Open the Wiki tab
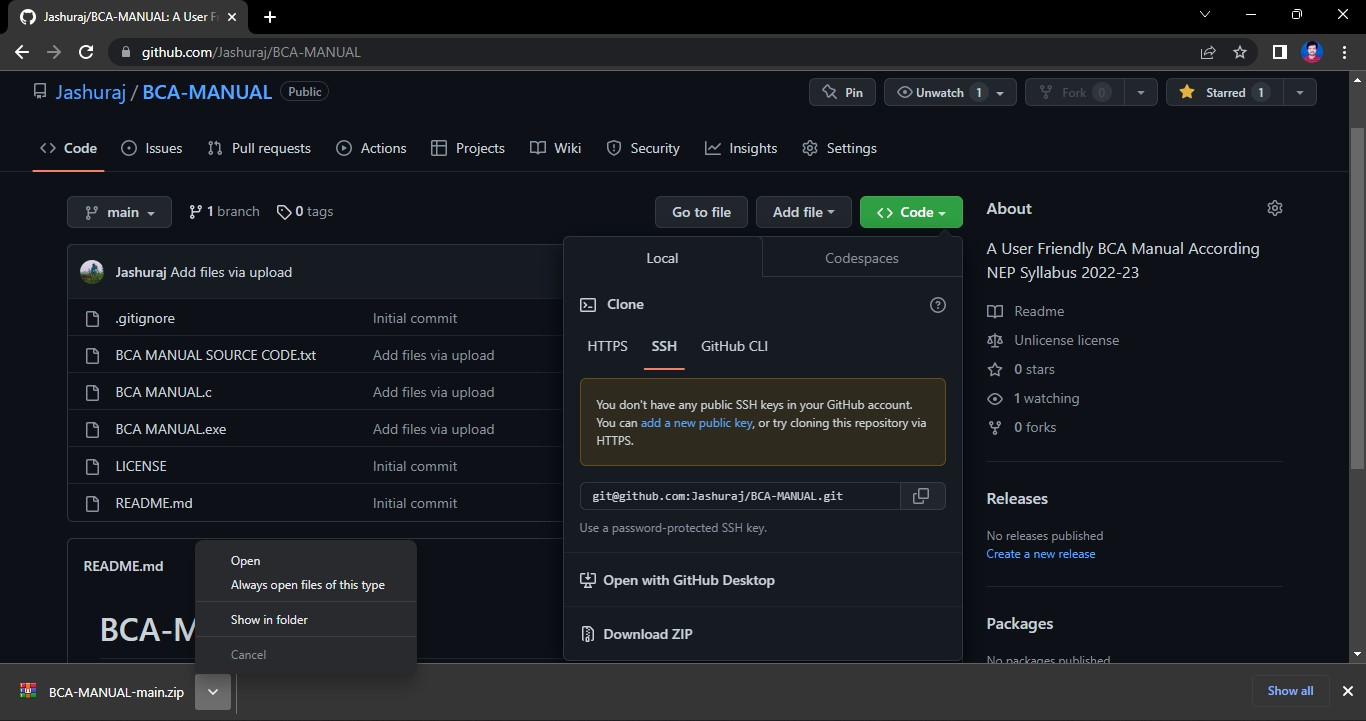This screenshot has width=1366, height=721. coord(555,148)
